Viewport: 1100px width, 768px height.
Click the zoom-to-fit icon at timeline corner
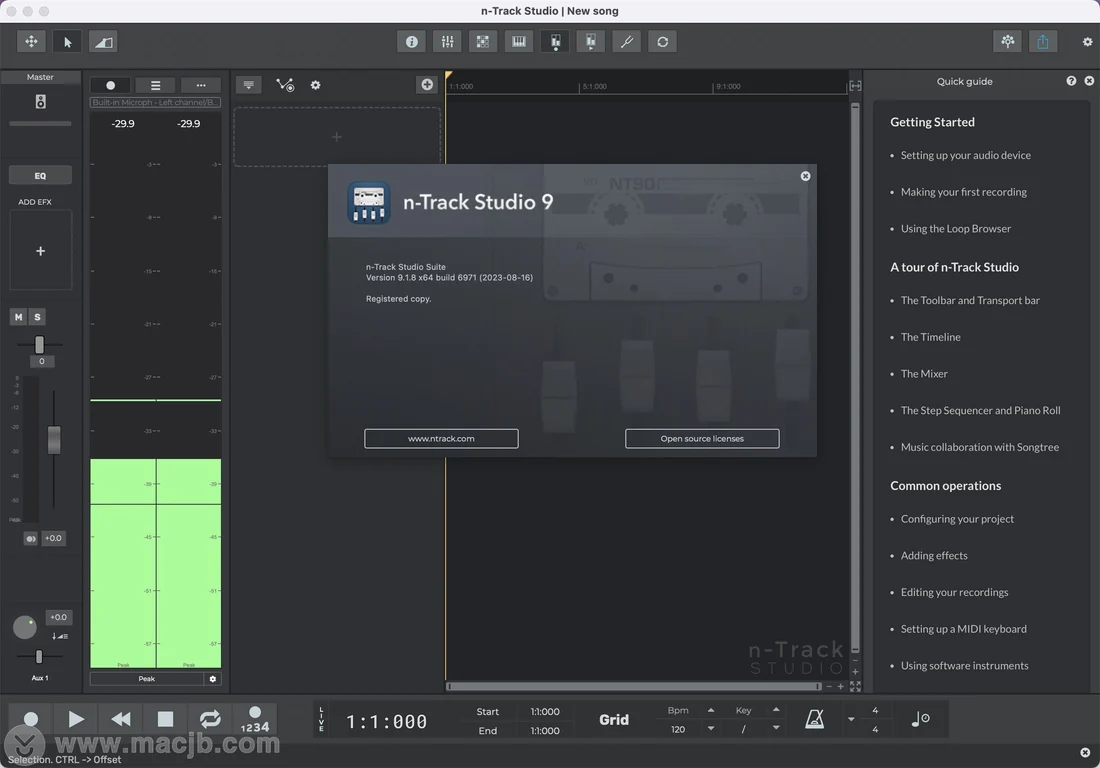point(855,687)
